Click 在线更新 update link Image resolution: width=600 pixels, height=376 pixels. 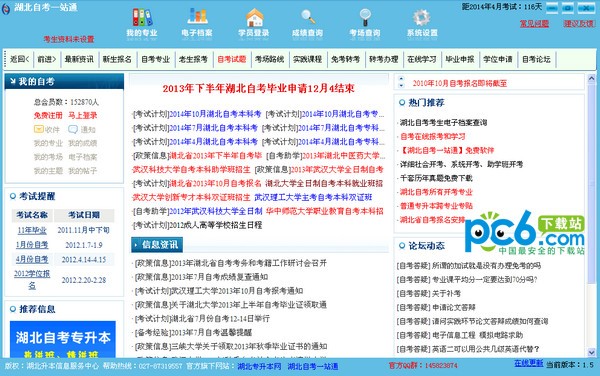(x=528, y=363)
